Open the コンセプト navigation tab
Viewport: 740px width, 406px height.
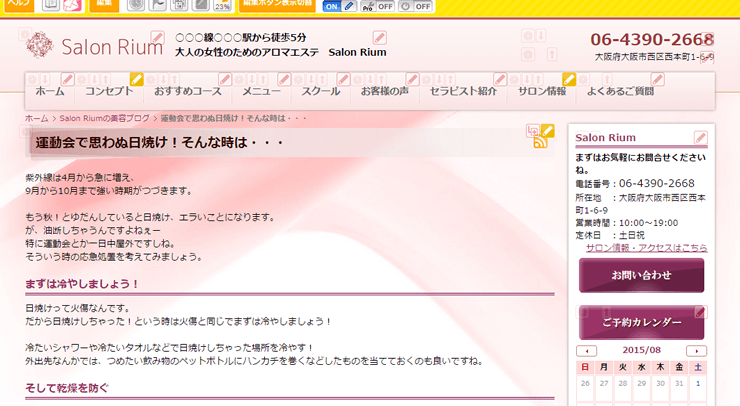109,91
